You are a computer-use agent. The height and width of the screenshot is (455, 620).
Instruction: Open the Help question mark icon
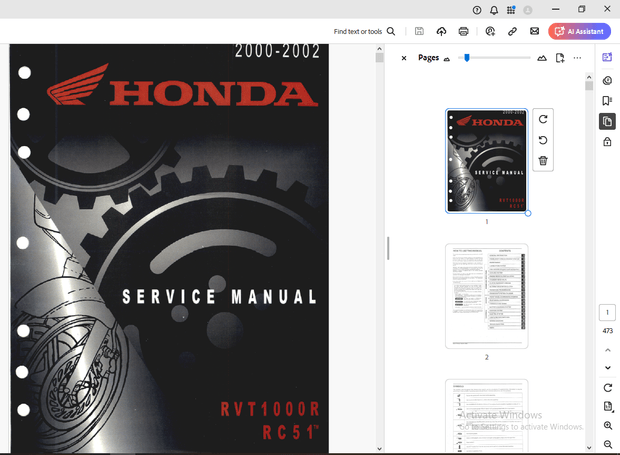coord(477,10)
